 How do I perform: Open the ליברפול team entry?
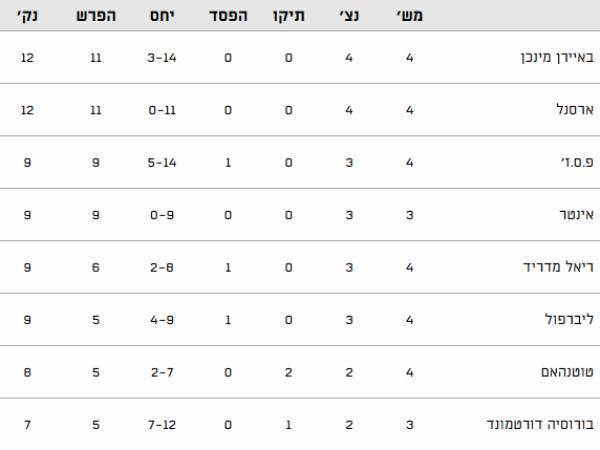tap(558, 319)
